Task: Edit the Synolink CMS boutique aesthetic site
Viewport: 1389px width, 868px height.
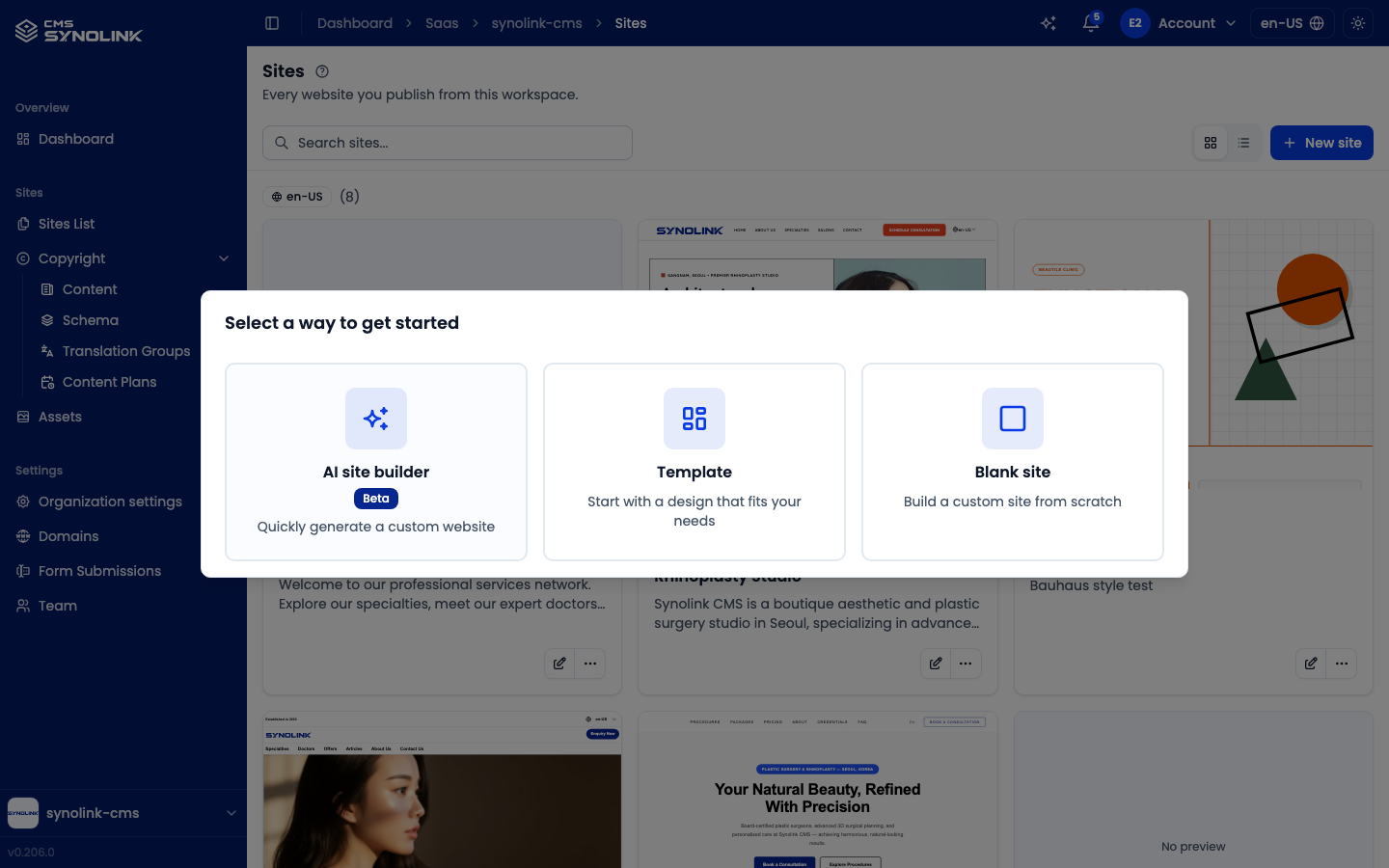Action: (936, 664)
